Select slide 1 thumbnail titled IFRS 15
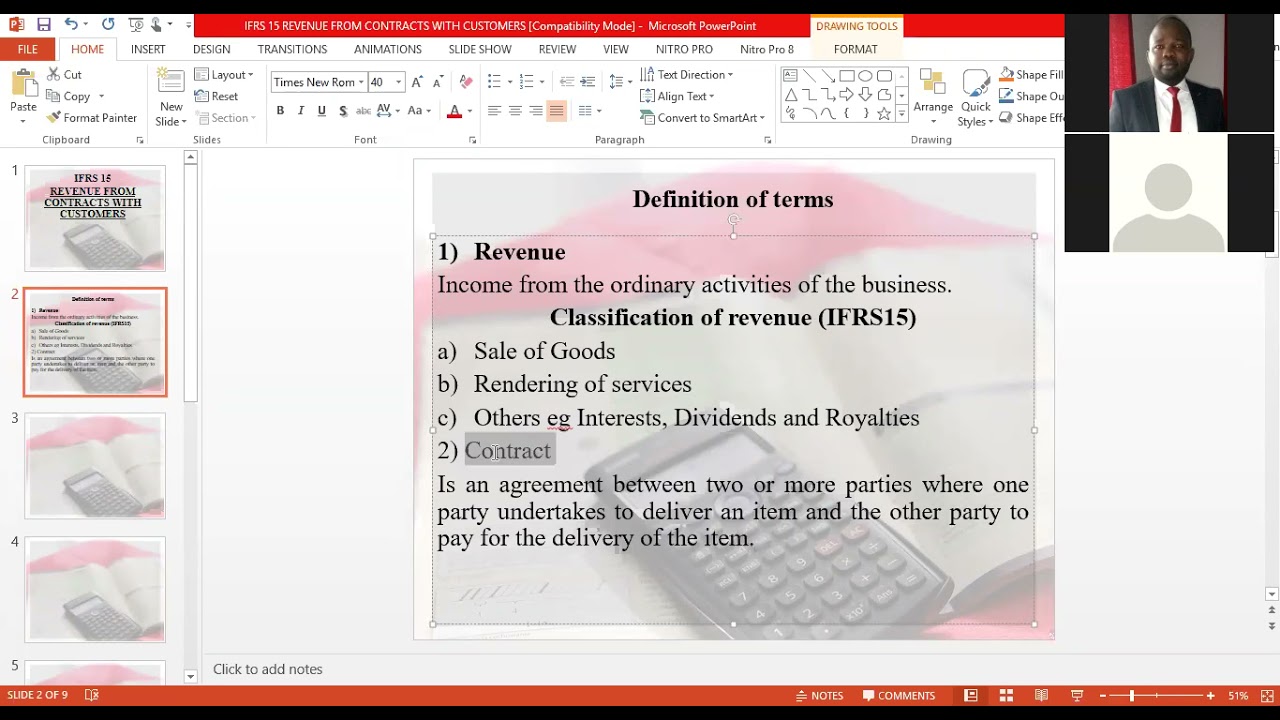This screenshot has width=1280, height=720. point(95,219)
